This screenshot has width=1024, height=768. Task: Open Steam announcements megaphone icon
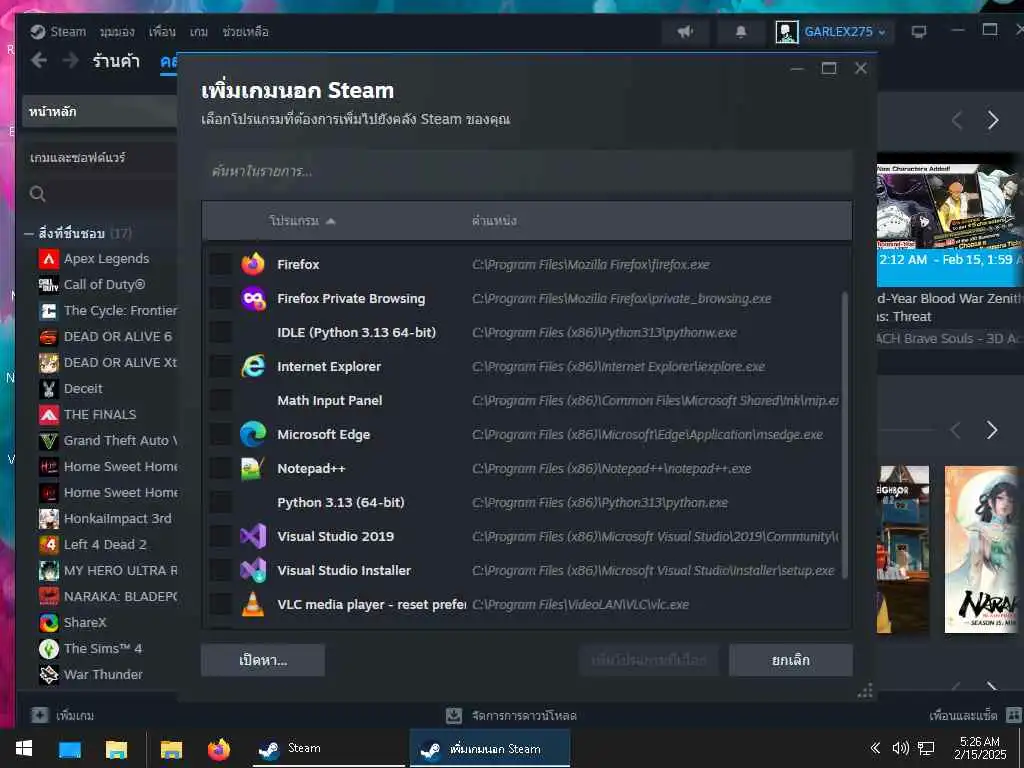pyautogui.click(x=685, y=31)
